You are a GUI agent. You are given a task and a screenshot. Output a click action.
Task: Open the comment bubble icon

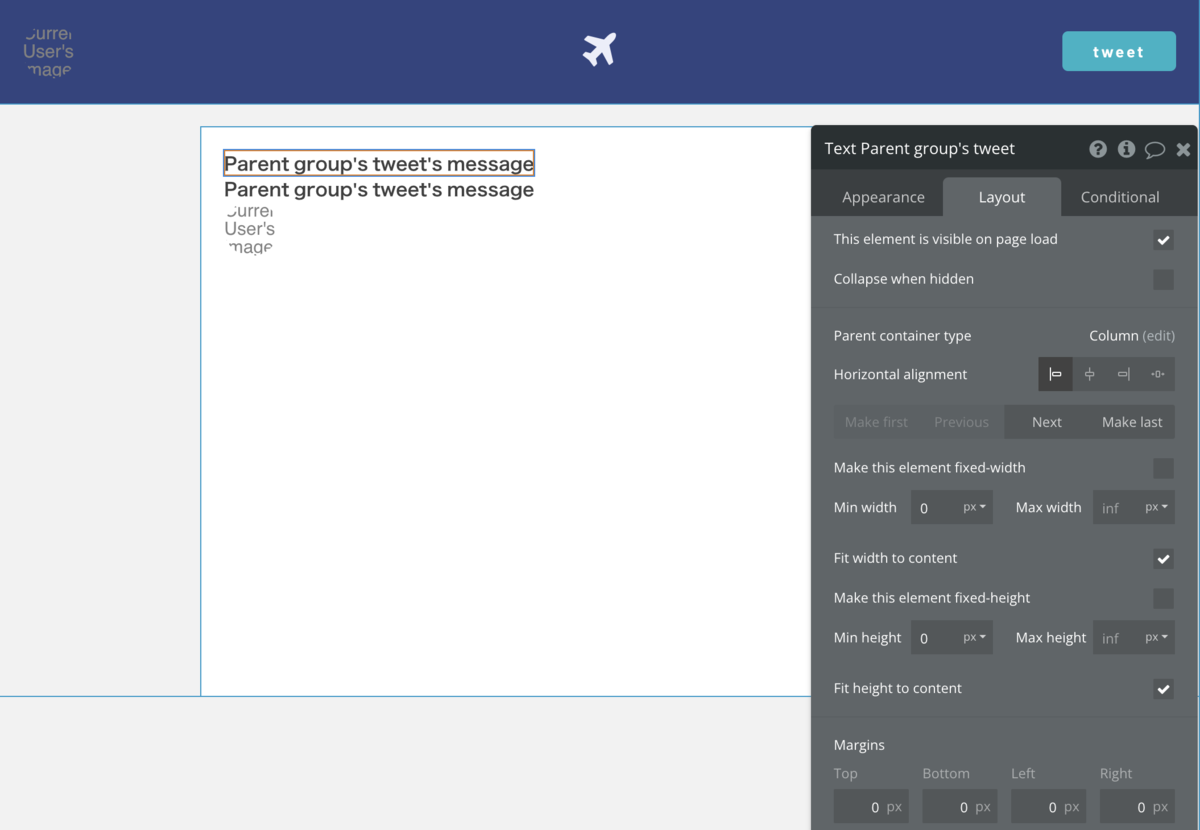1155,150
